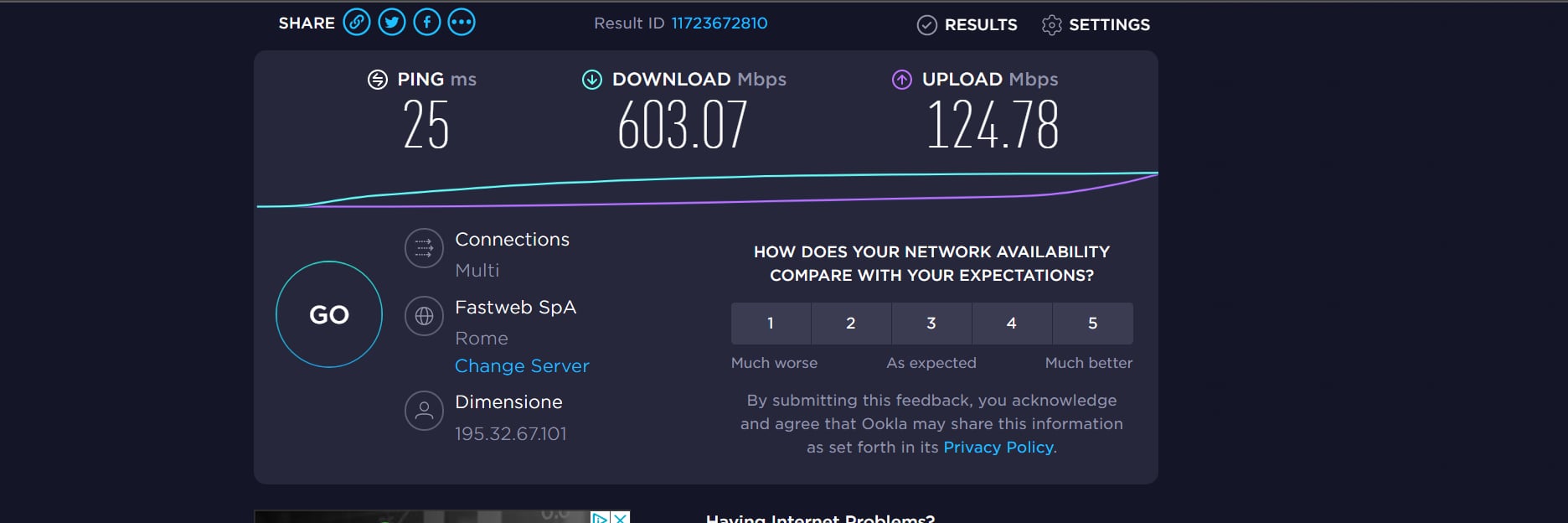Share result on Twitter
This screenshot has width=1568, height=523.
click(392, 23)
